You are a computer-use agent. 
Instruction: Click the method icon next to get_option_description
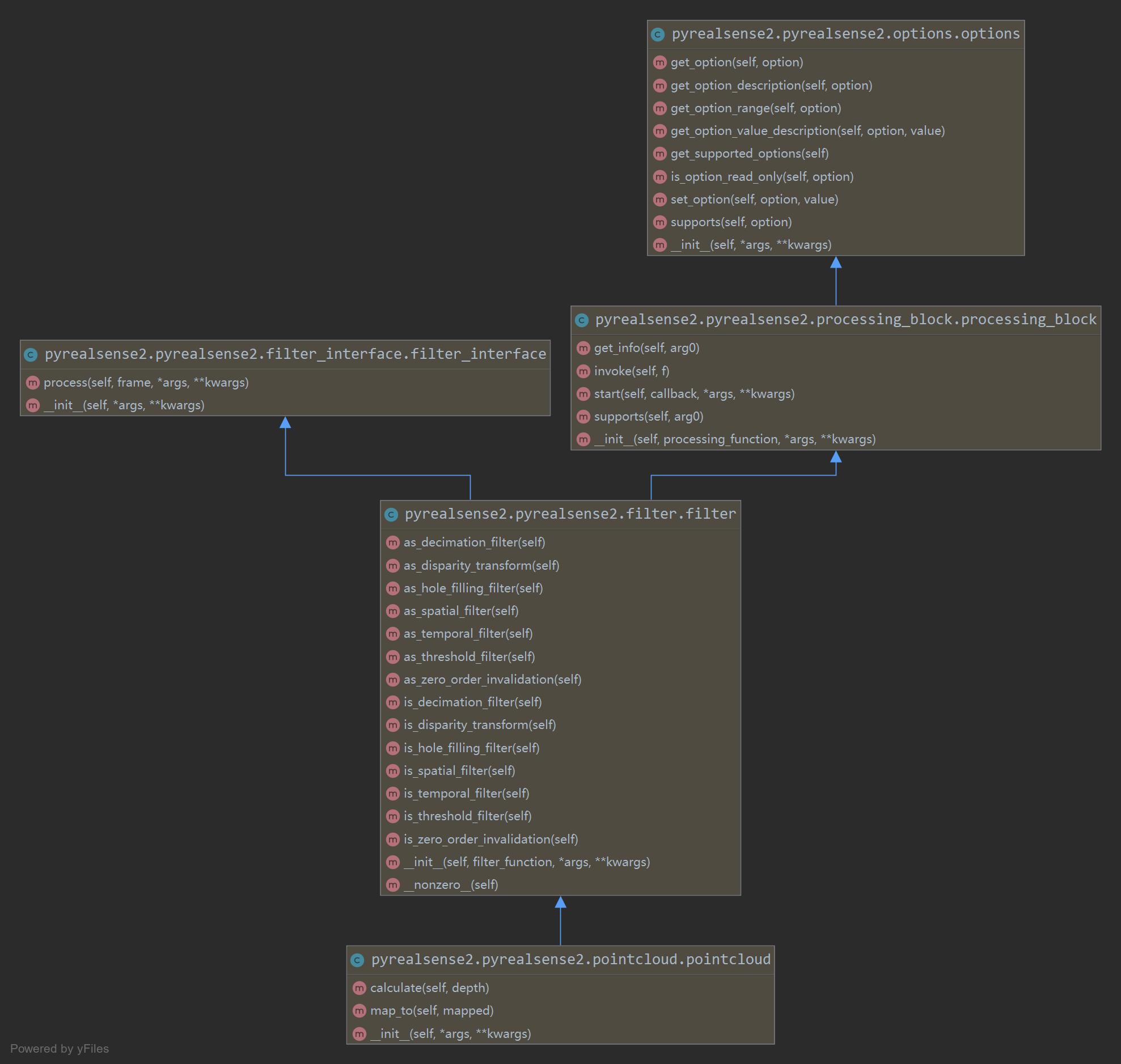point(659,86)
